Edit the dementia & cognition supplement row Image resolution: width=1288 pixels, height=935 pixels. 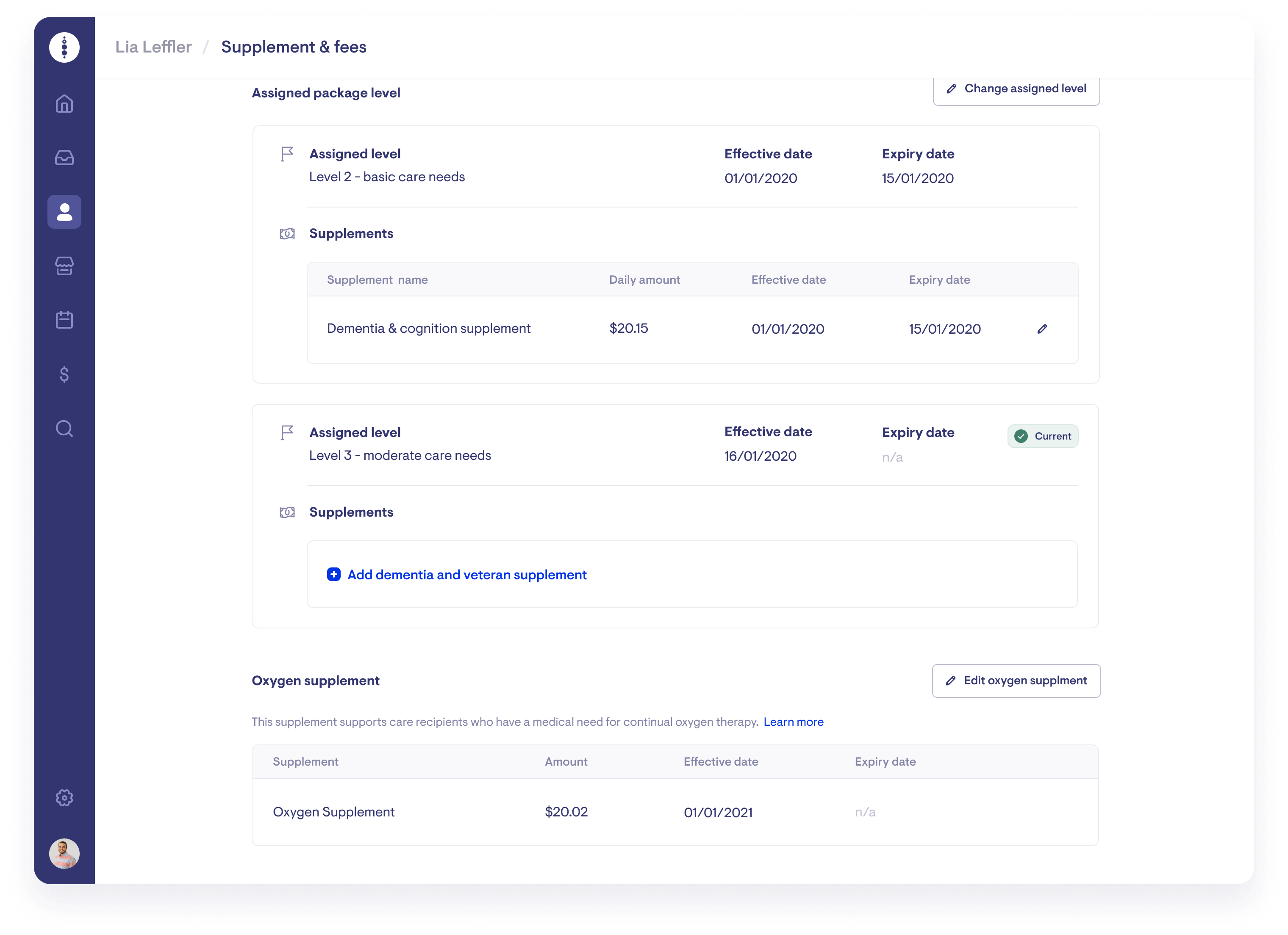coord(1041,329)
